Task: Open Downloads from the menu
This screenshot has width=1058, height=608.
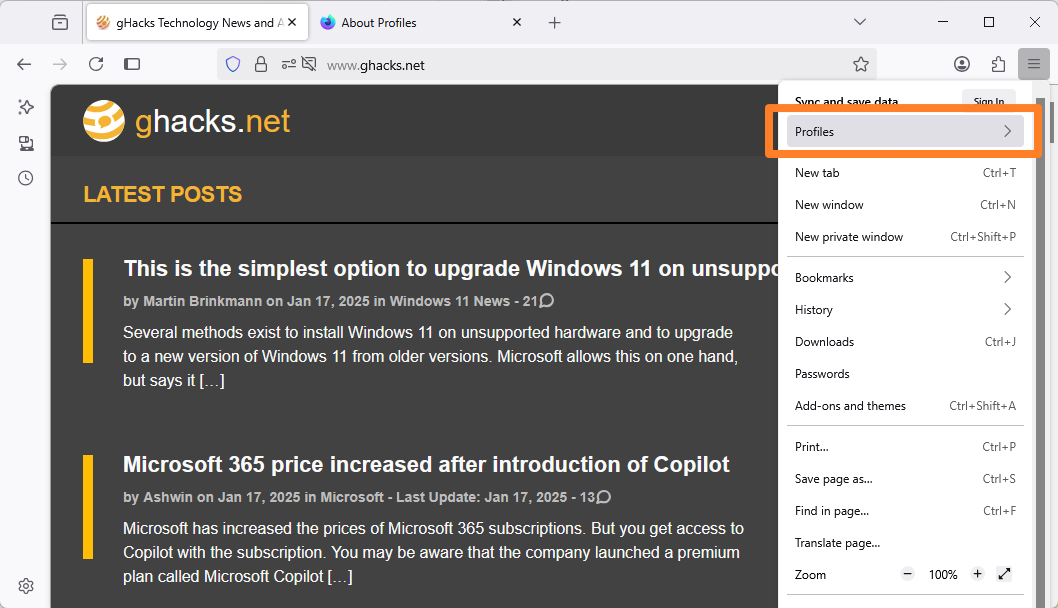Action: [905, 341]
